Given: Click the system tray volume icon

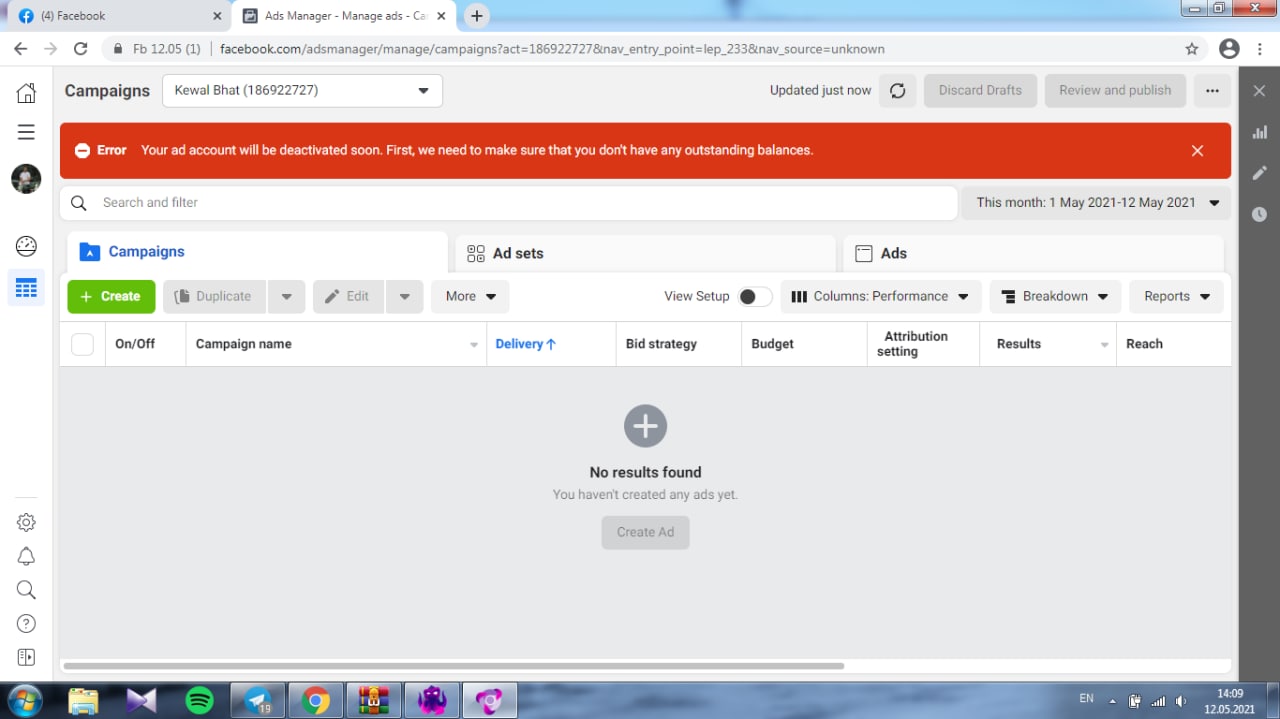Looking at the screenshot, I should (x=1181, y=701).
